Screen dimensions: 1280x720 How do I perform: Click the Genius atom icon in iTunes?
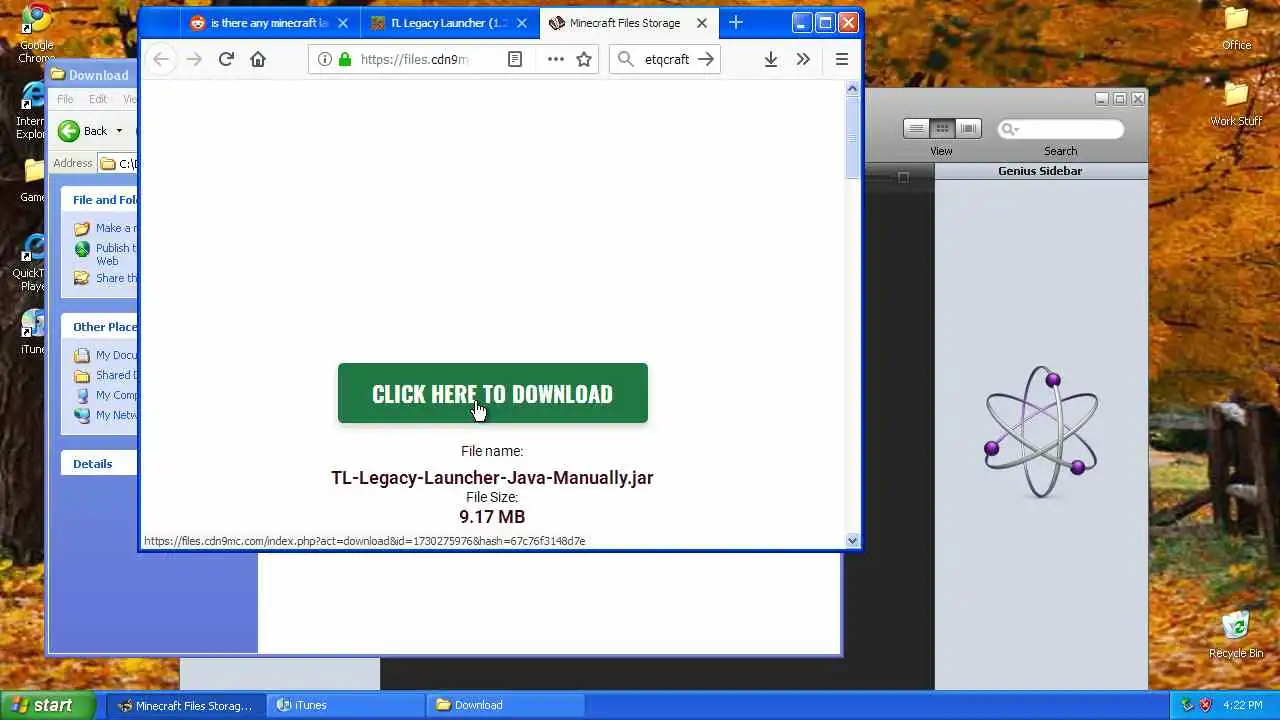1041,432
